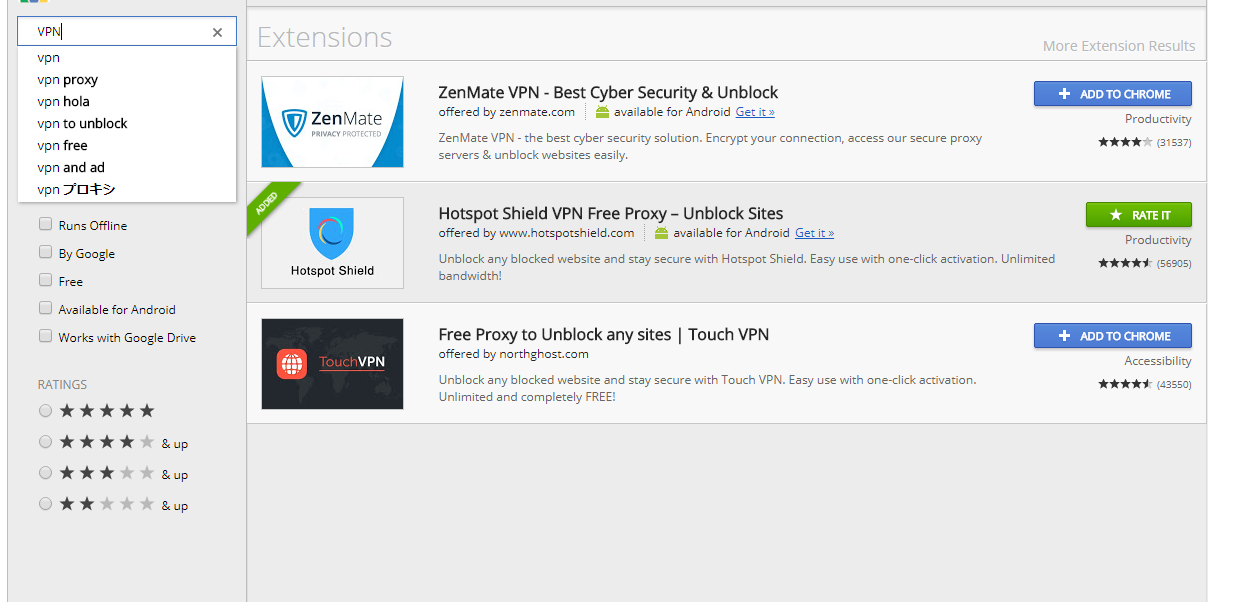1253x602 pixels.
Task: Click the RATINGS section heading
Action: tap(62, 385)
